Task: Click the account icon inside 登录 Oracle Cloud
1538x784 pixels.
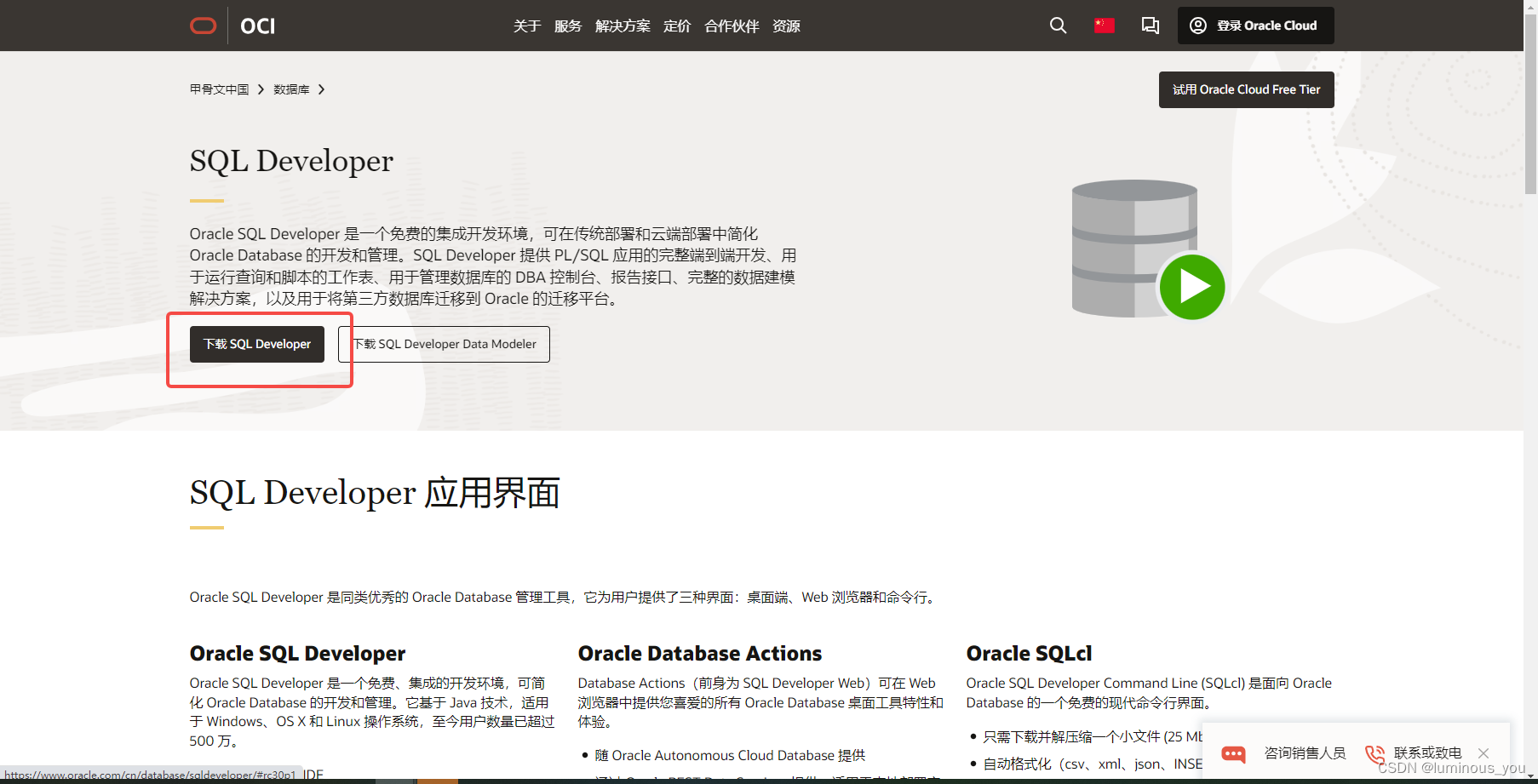Action: point(1197,26)
